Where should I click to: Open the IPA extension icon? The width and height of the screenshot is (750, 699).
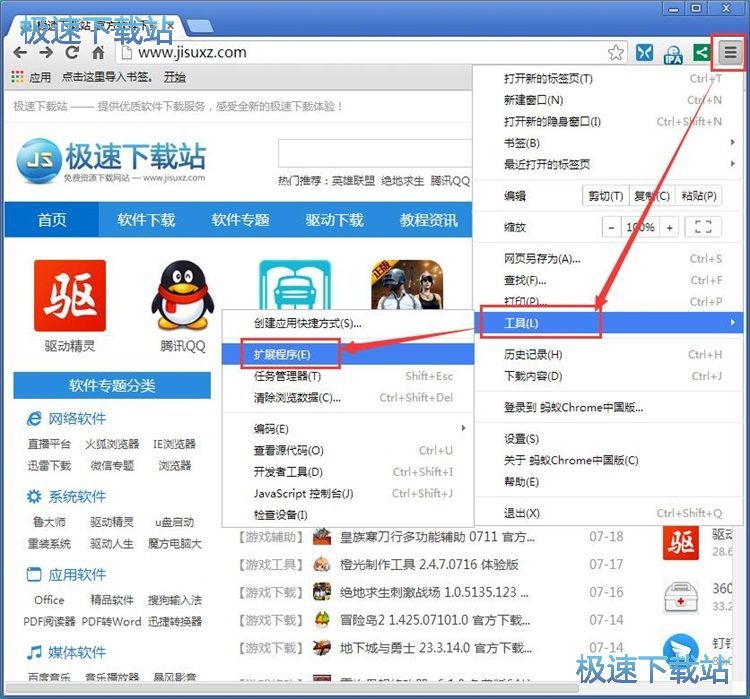(x=673, y=54)
